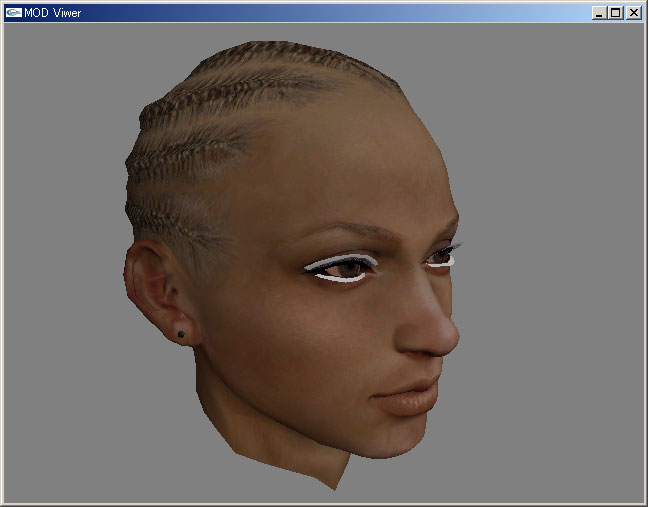
Task: Close the MOD Viwer window
Action: coord(634,13)
